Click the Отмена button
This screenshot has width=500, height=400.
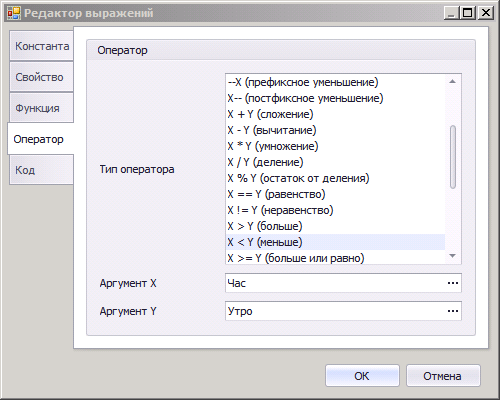[x=443, y=376]
